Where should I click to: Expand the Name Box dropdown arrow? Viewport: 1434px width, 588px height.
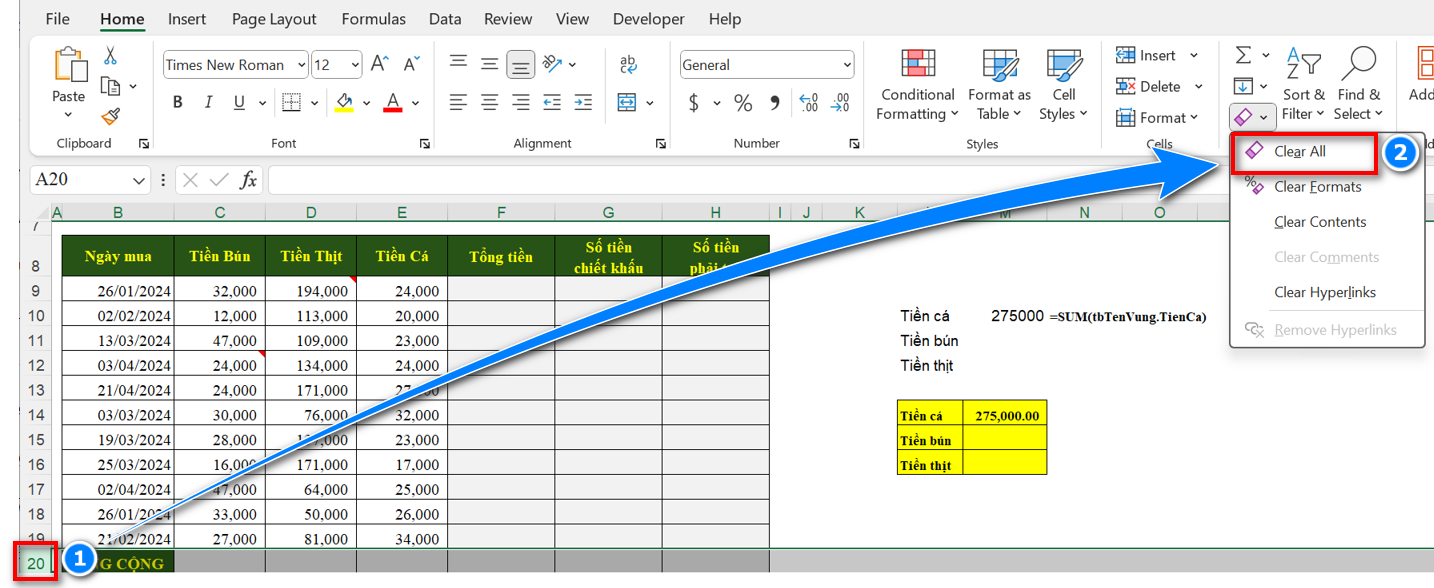139,180
